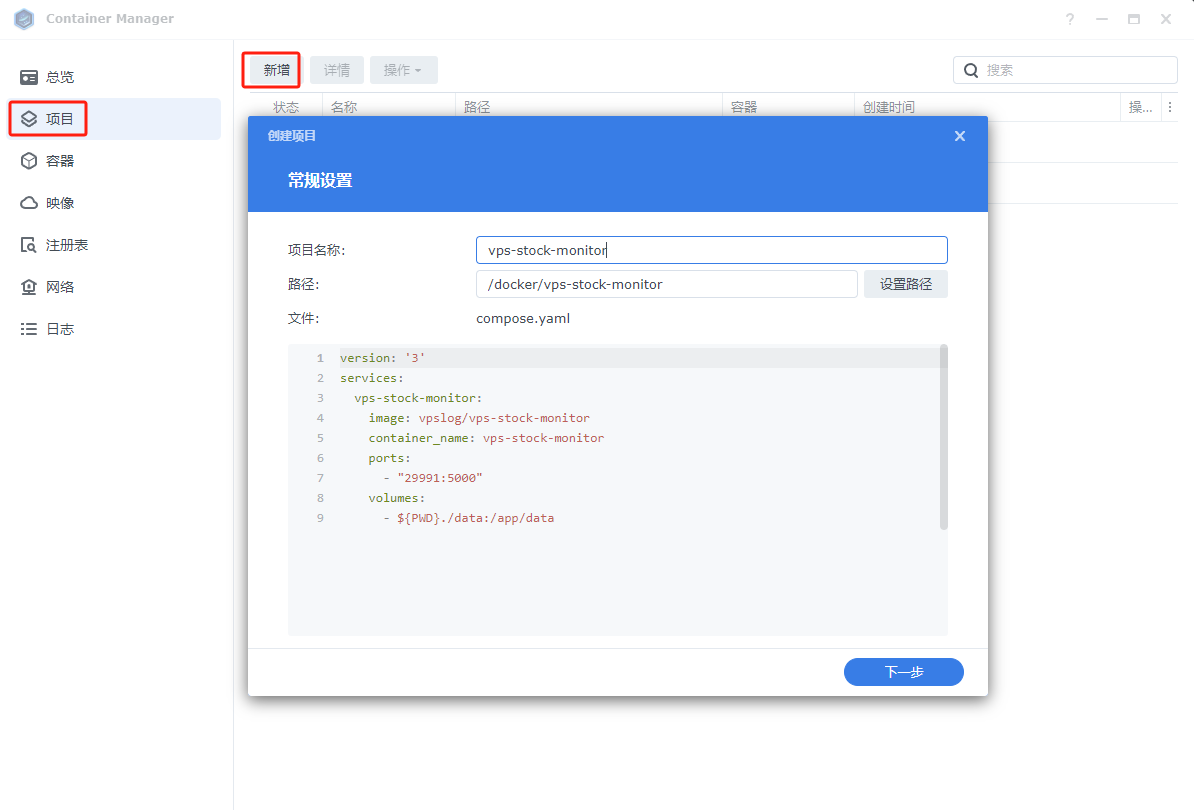
Task: Click the 容器 cube sidebar icon
Action: pos(29,161)
